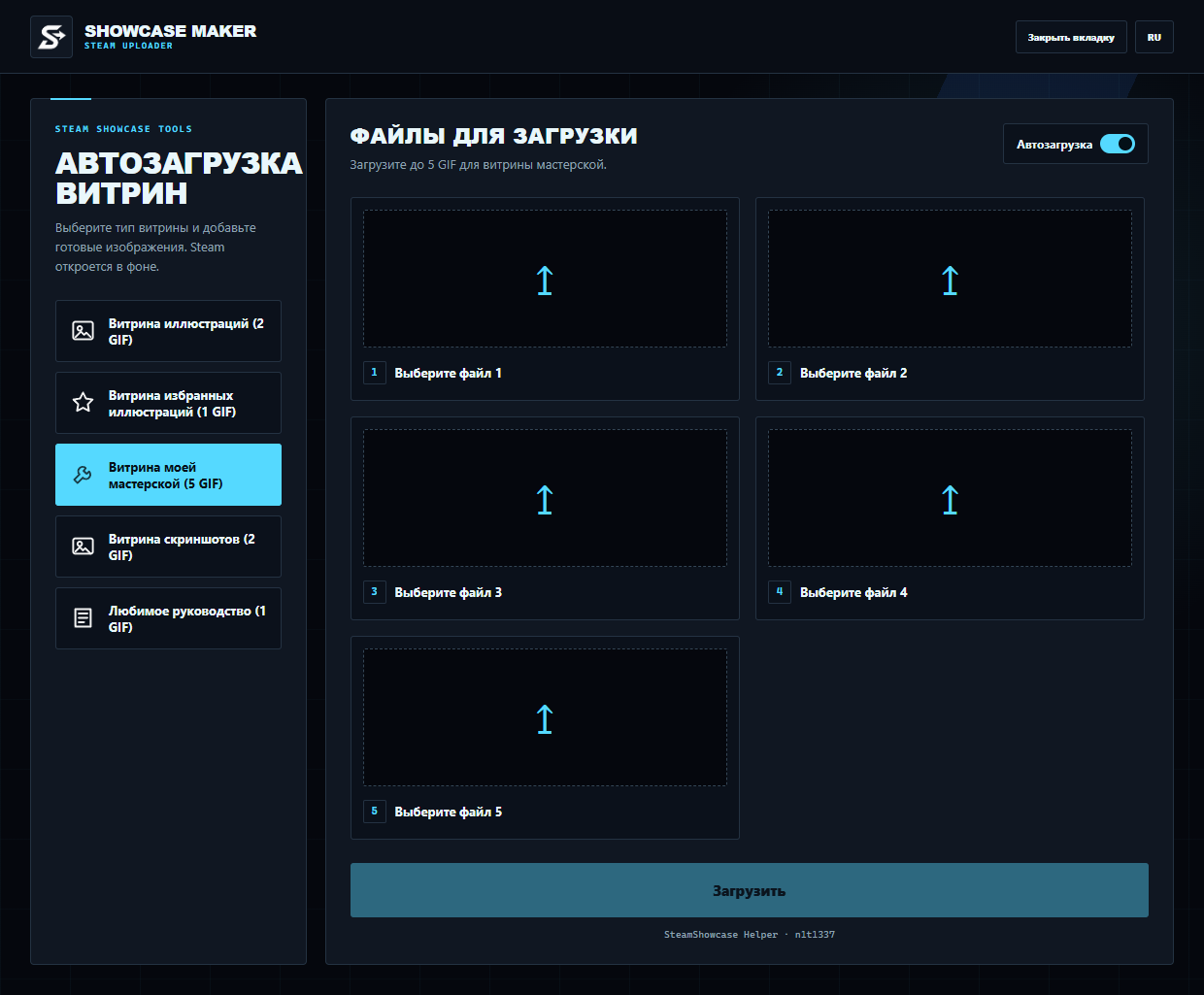Open the RU language selector
Image resolution: width=1204 pixels, height=995 pixels.
pos(1154,37)
